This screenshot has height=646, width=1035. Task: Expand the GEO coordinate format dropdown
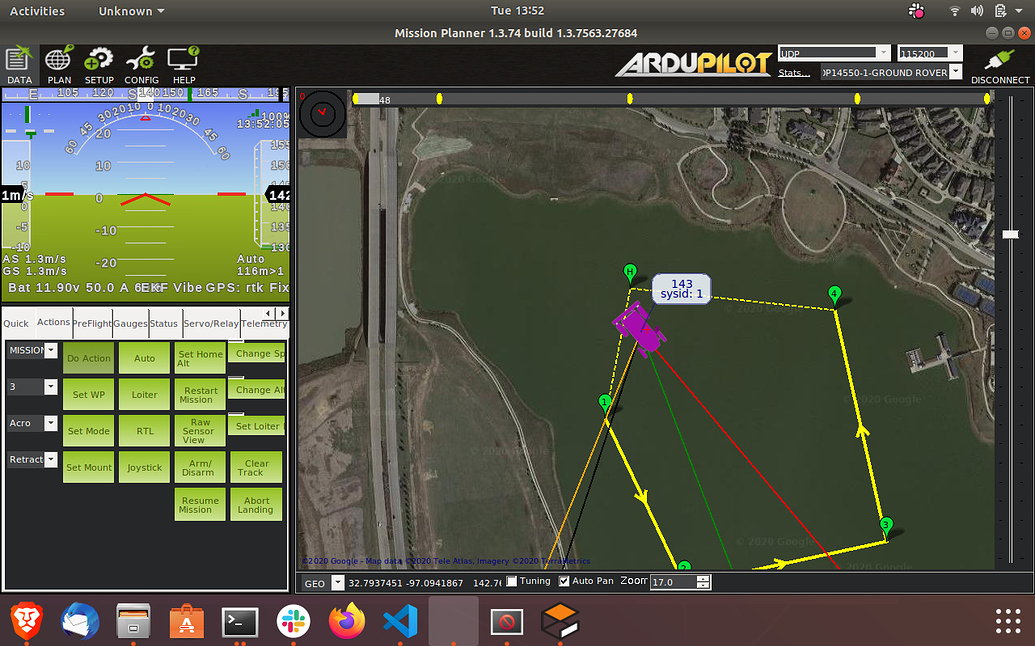pos(337,583)
